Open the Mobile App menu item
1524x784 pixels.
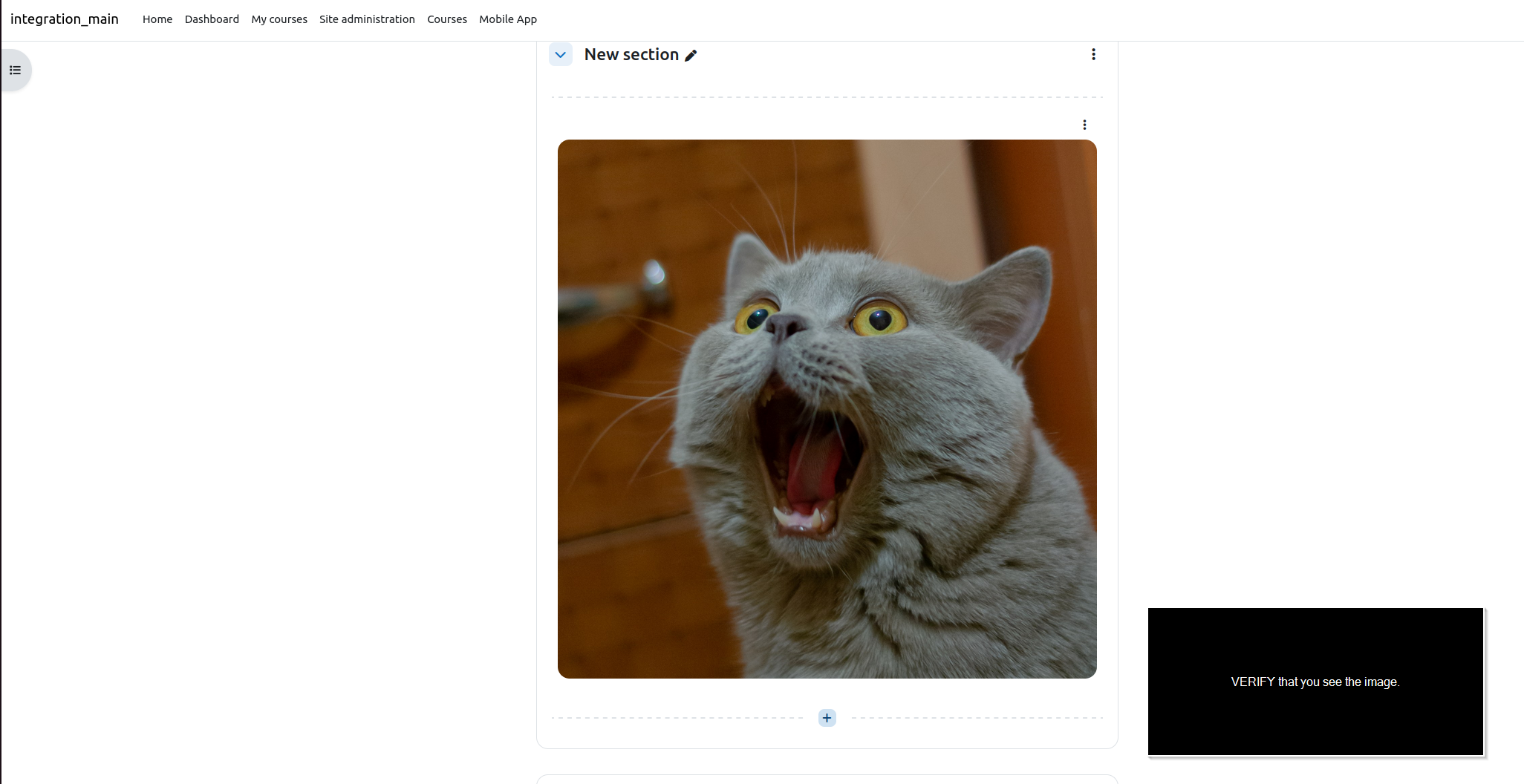coord(508,19)
